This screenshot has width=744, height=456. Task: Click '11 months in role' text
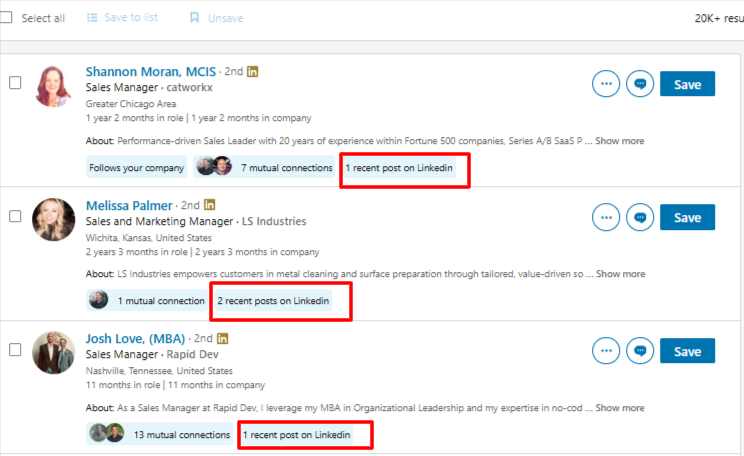coord(123,385)
